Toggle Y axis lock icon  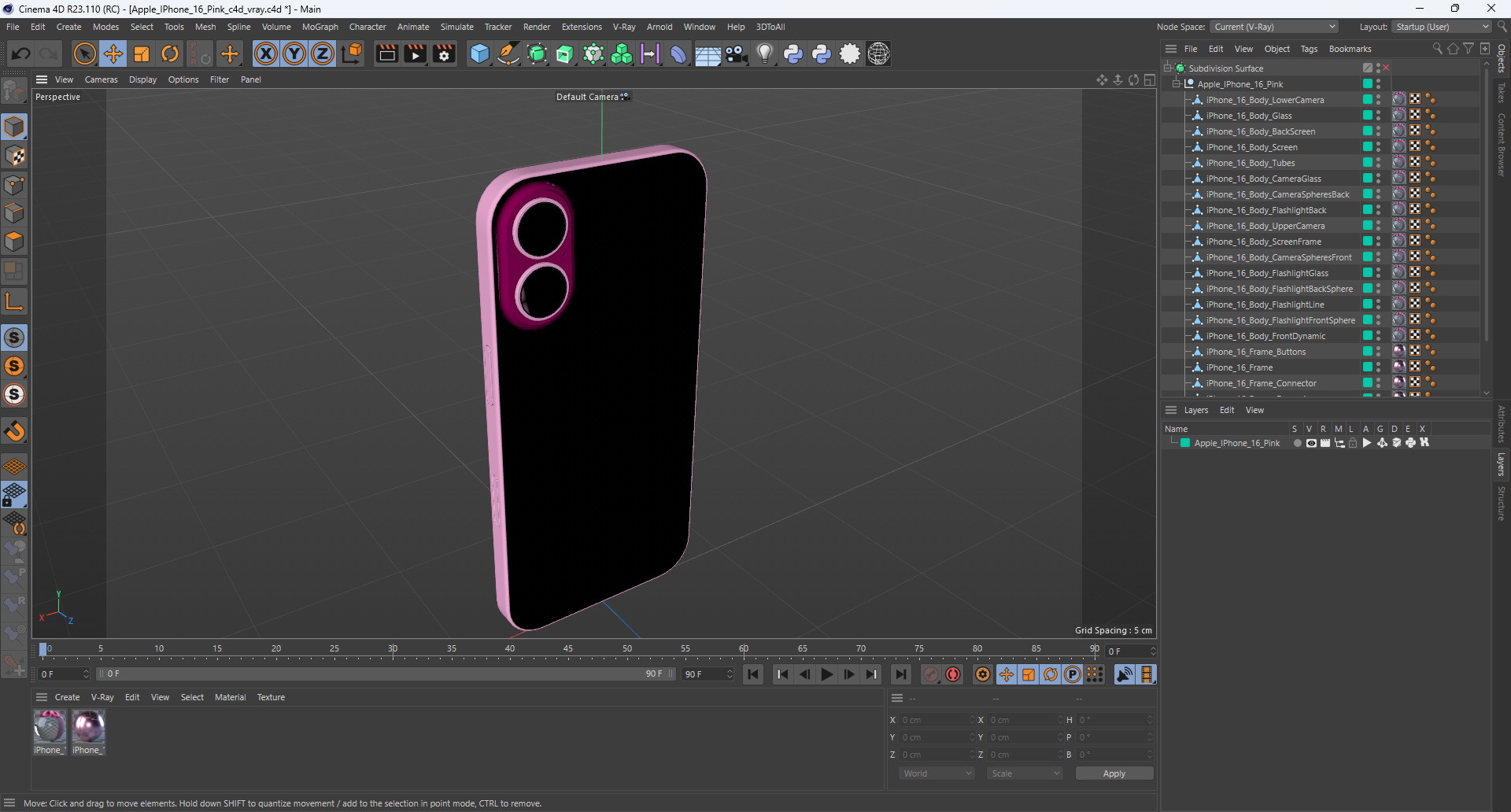[294, 54]
